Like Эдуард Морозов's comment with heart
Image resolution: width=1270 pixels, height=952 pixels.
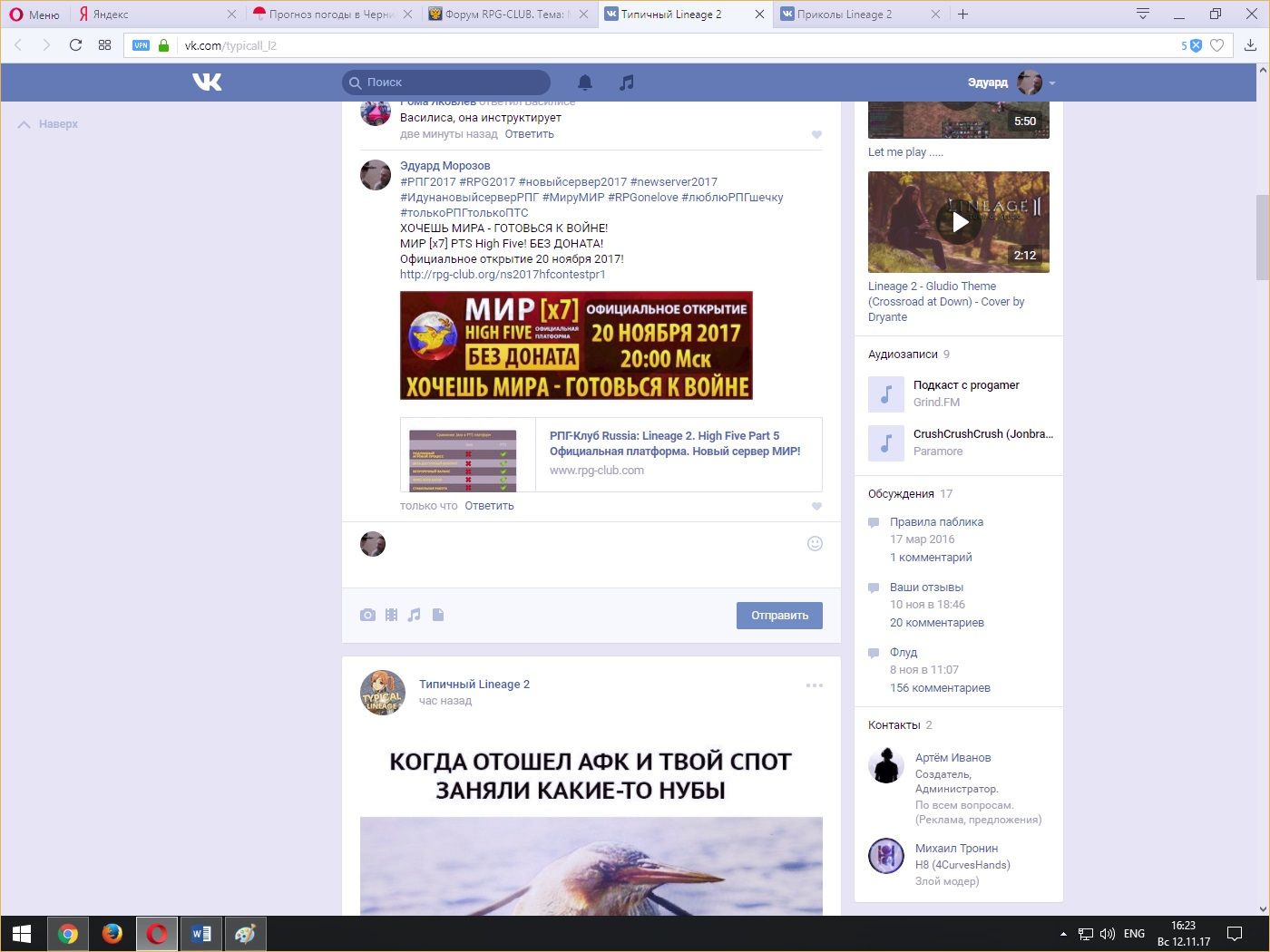pyautogui.click(x=816, y=506)
